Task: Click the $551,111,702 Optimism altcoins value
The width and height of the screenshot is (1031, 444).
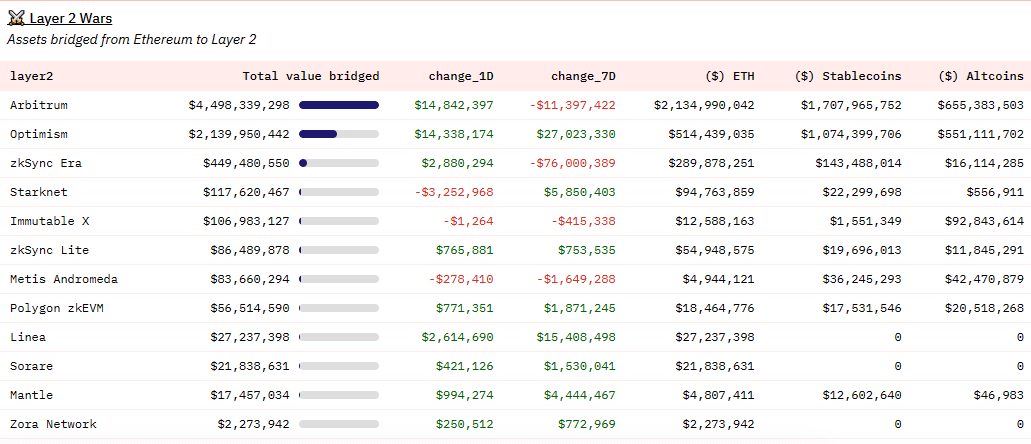Action: (x=980, y=134)
